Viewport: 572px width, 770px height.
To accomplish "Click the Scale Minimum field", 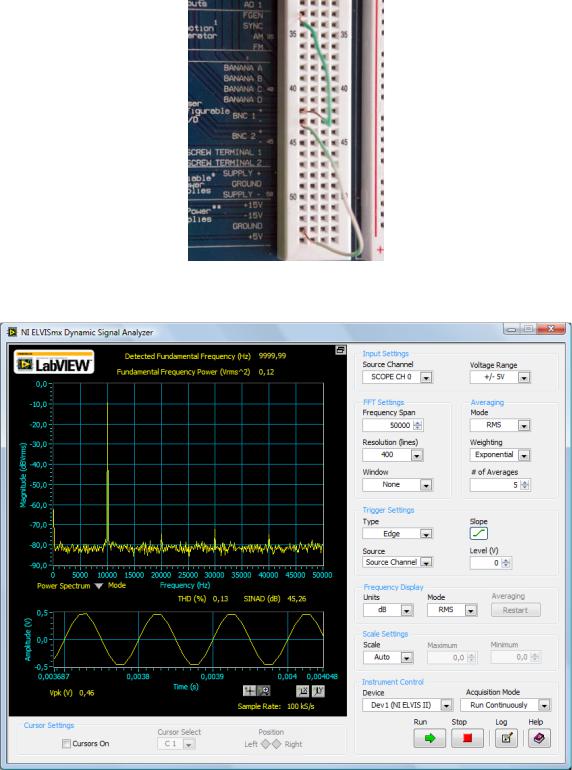I will click(511, 657).
